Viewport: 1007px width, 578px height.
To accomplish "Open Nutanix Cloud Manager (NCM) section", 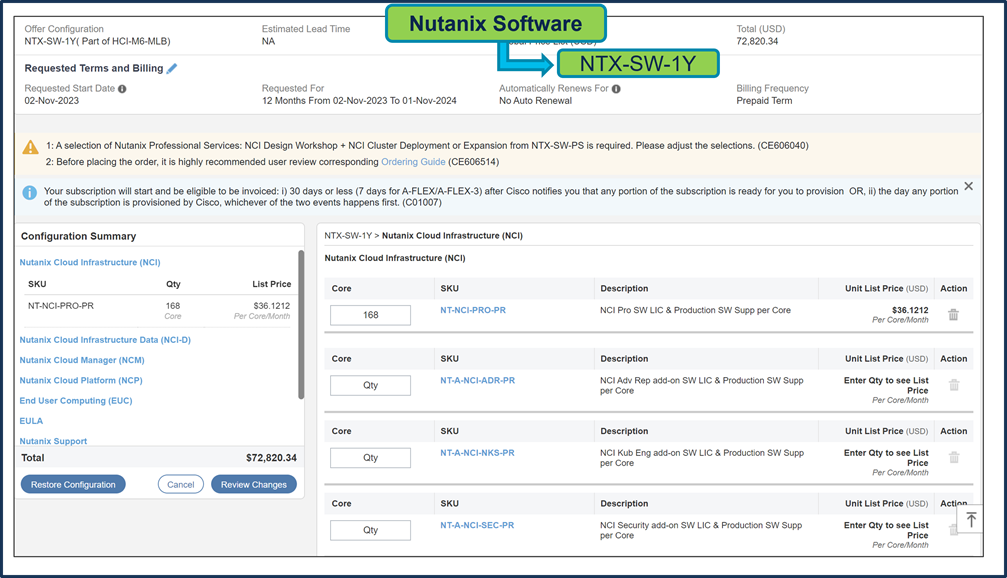I will 82,360.
